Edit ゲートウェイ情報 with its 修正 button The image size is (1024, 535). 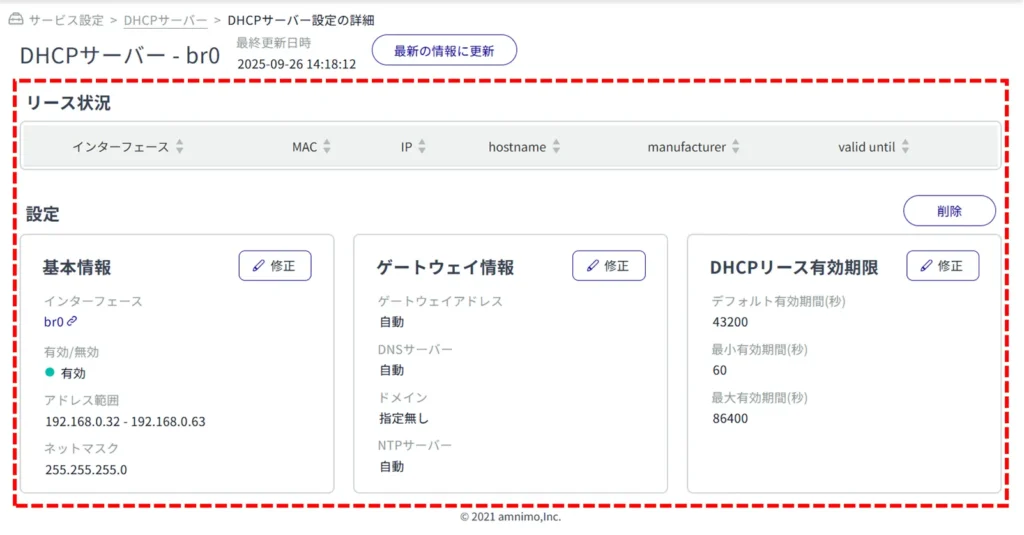(x=609, y=266)
